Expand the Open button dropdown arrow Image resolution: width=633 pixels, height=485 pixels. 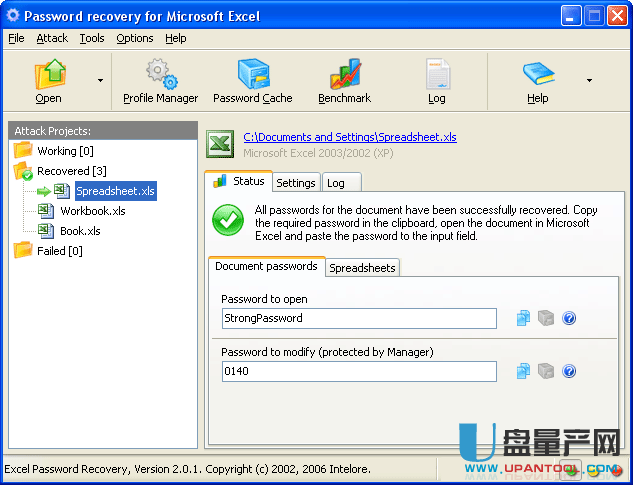click(x=101, y=80)
